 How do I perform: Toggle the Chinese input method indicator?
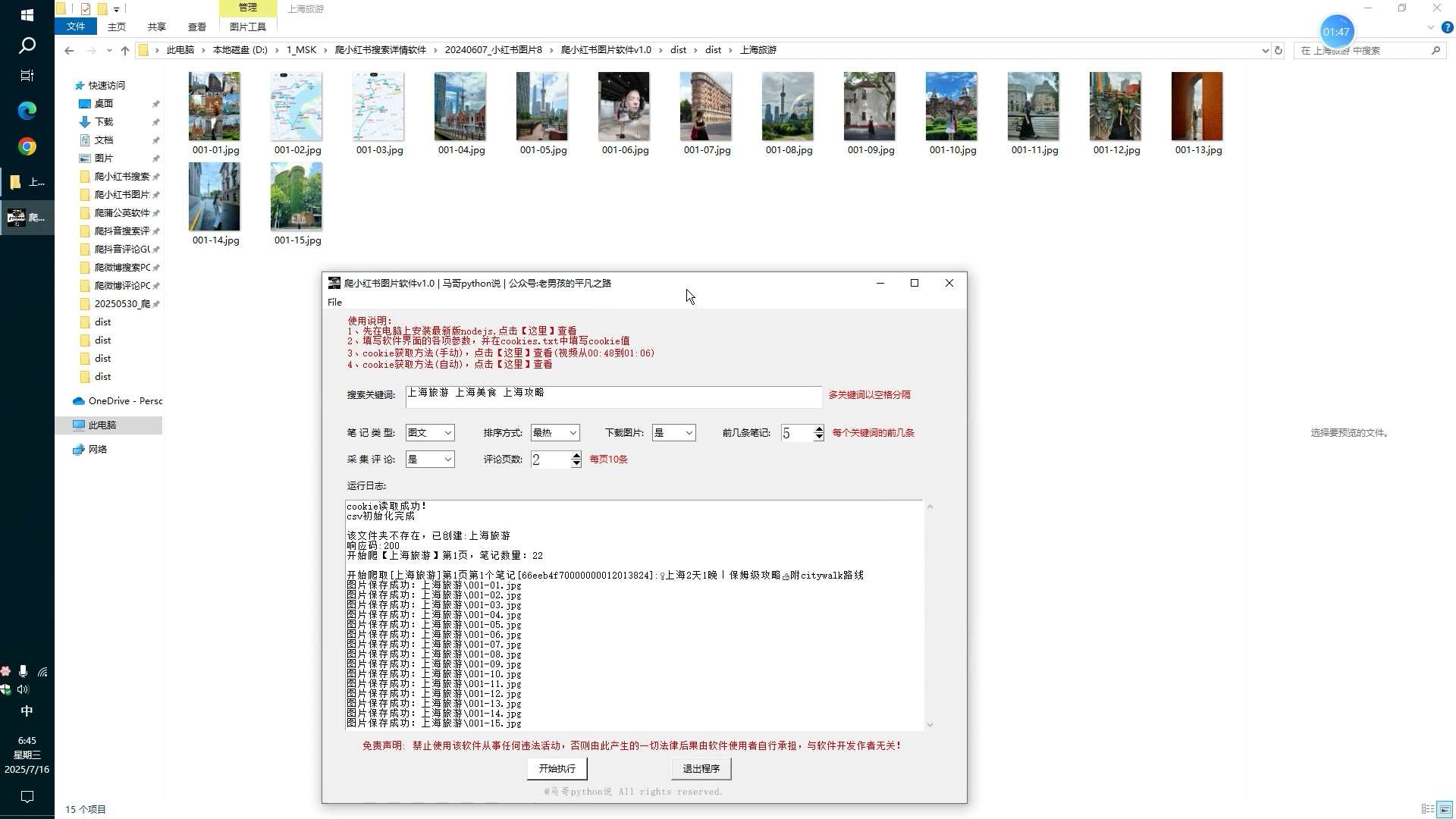tap(27, 711)
